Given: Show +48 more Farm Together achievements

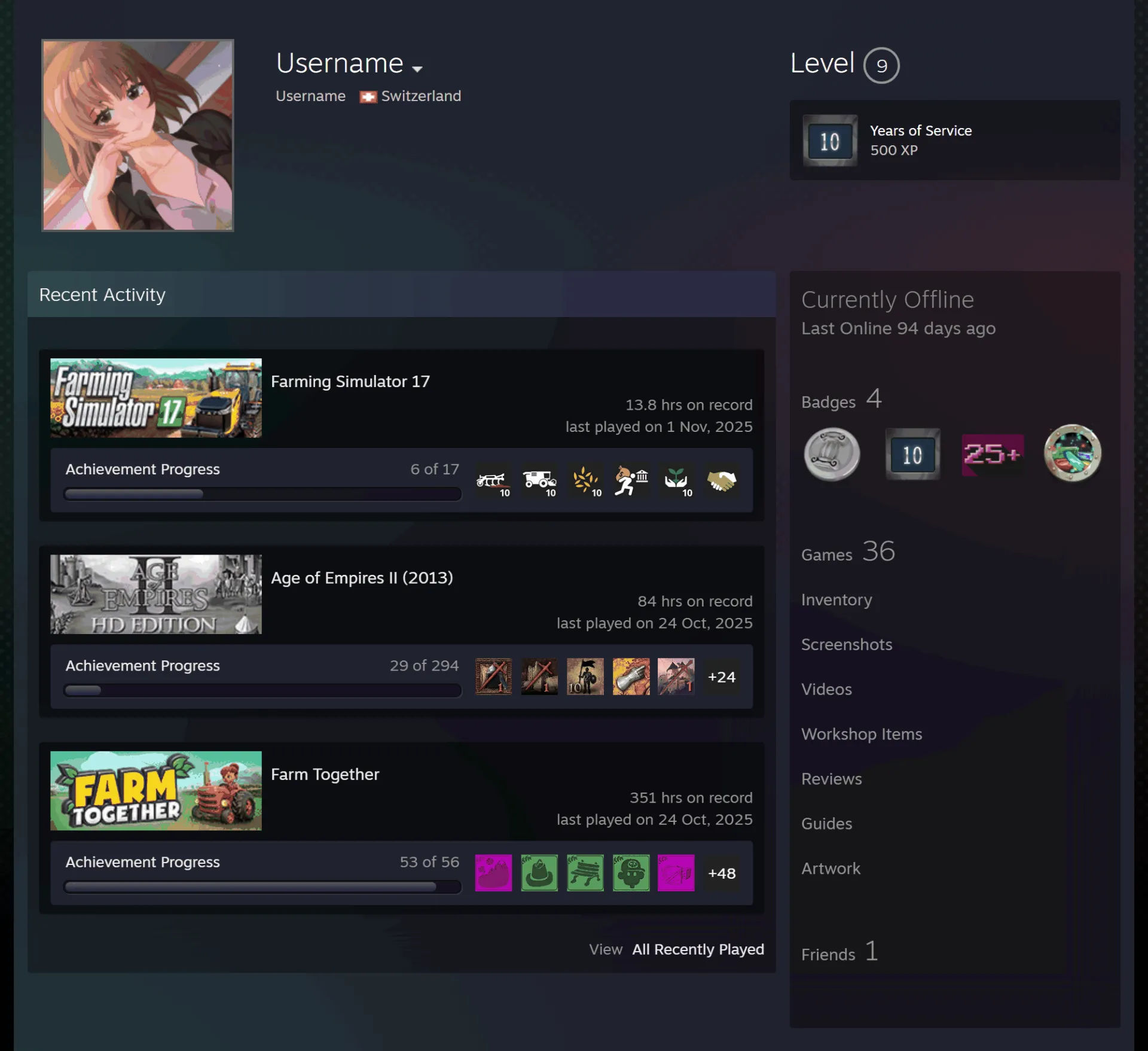Looking at the screenshot, I should point(722,873).
